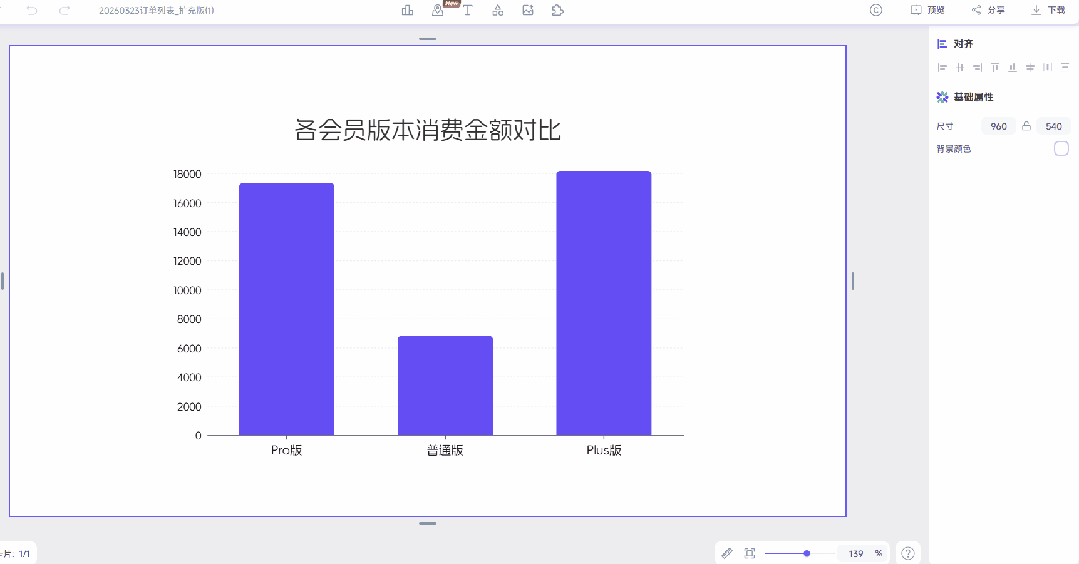Align horizontal centers icon

[960, 67]
